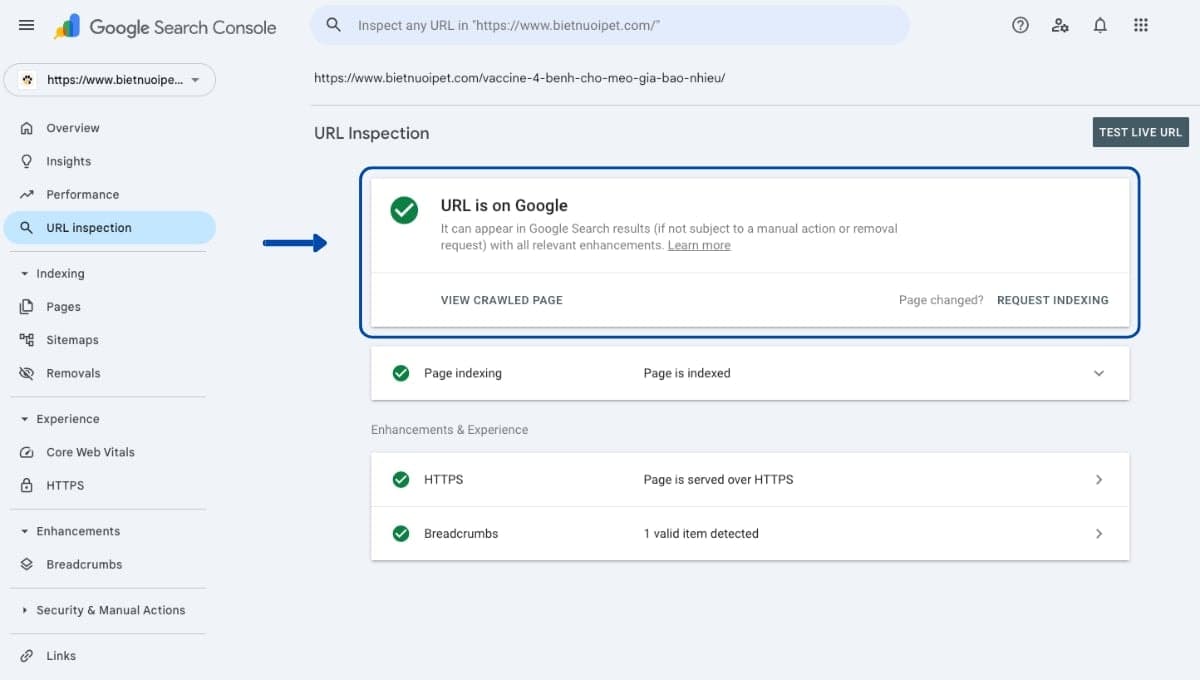
Task: Click the Core Web Vitals gauge icon
Action: 27,452
